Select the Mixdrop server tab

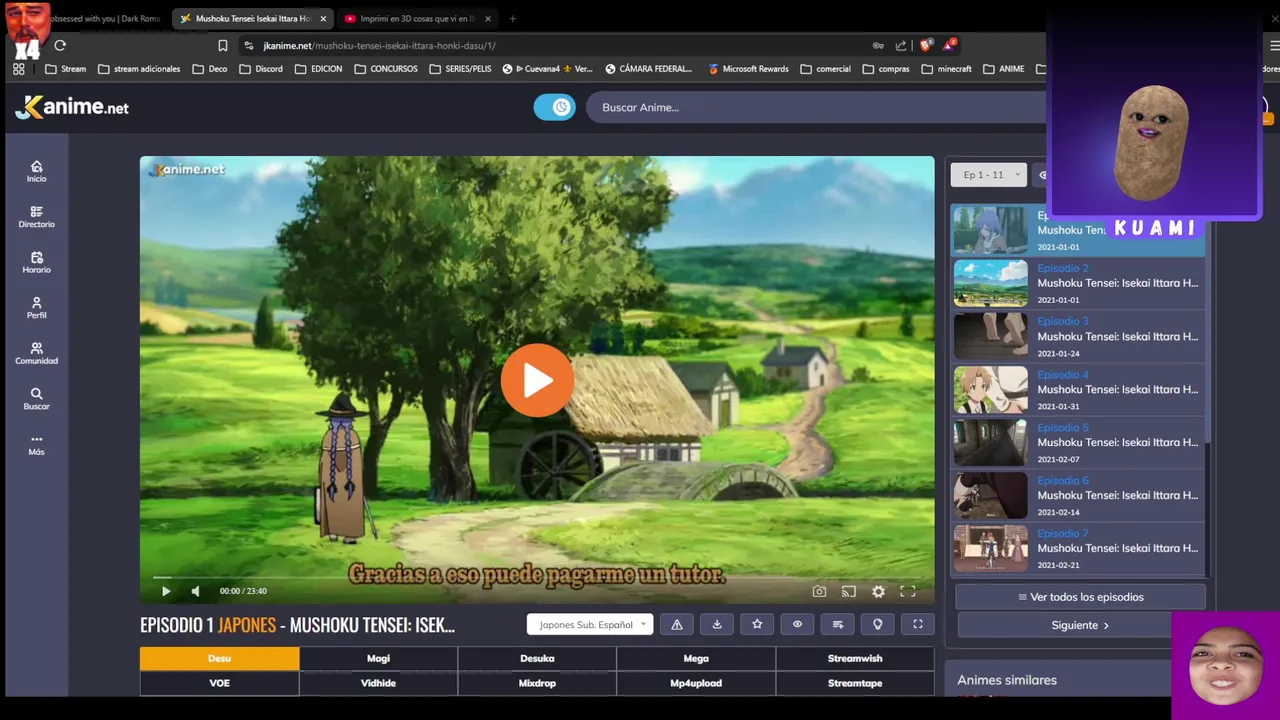(x=537, y=683)
